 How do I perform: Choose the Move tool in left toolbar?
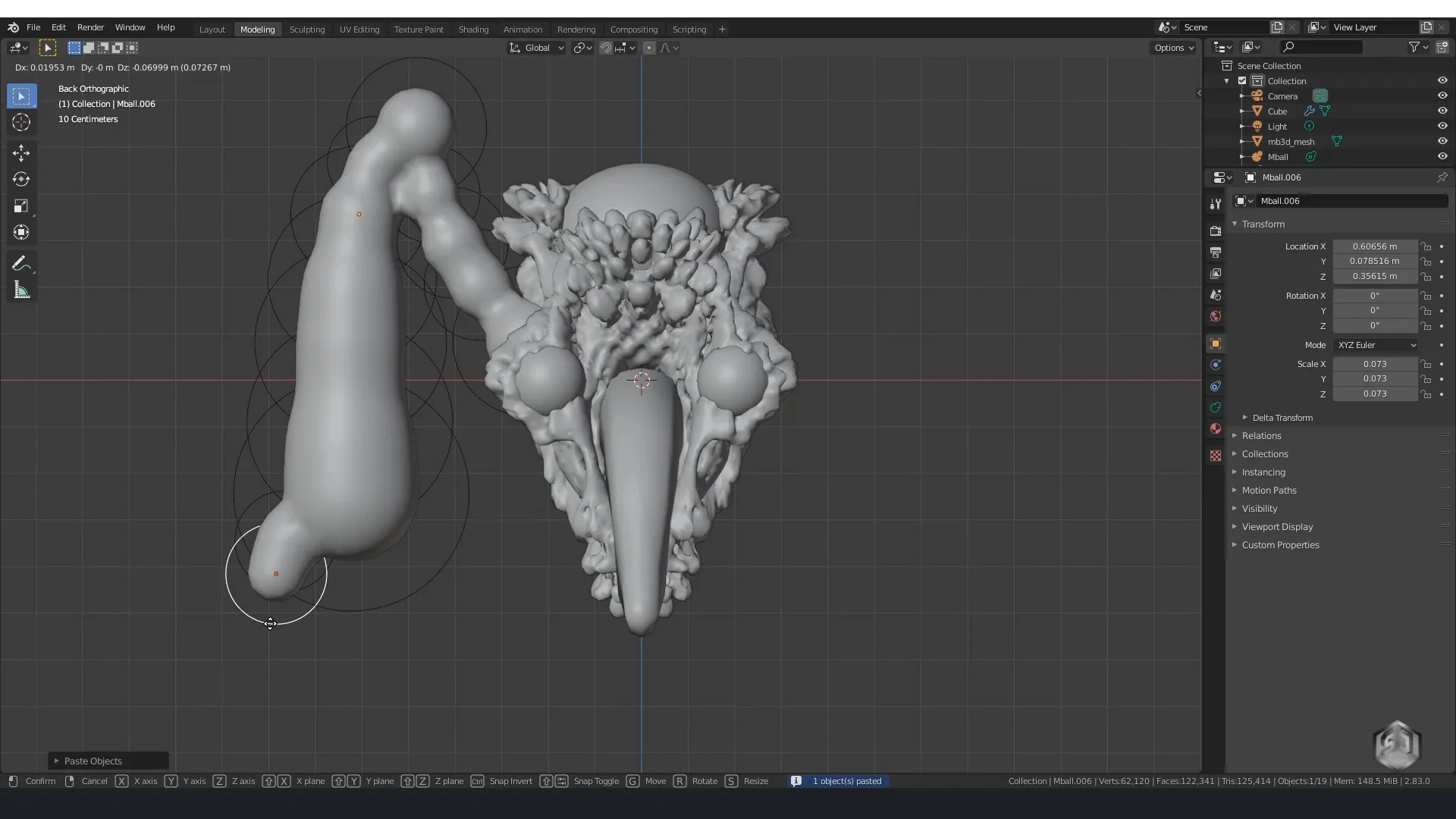point(21,153)
